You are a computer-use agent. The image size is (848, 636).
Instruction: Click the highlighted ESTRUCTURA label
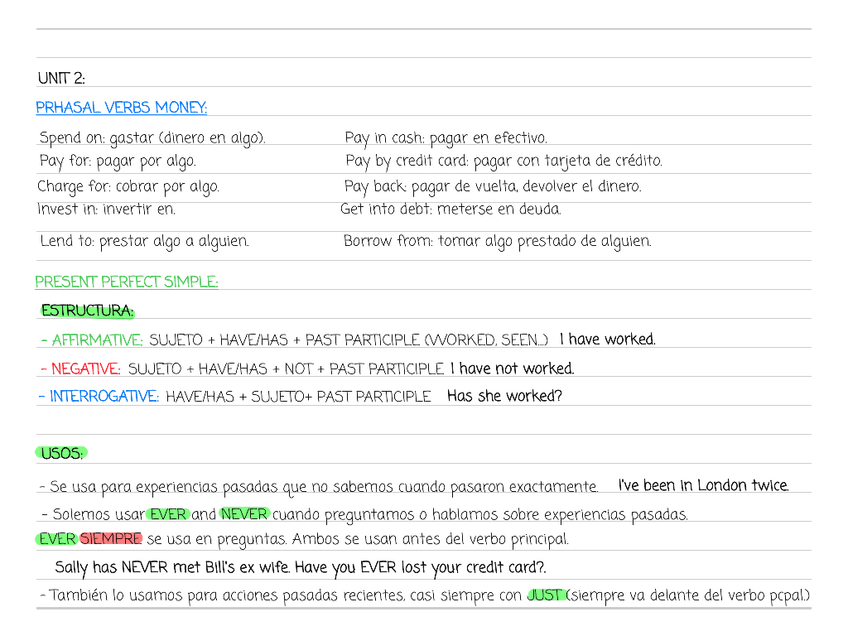click(x=87, y=311)
